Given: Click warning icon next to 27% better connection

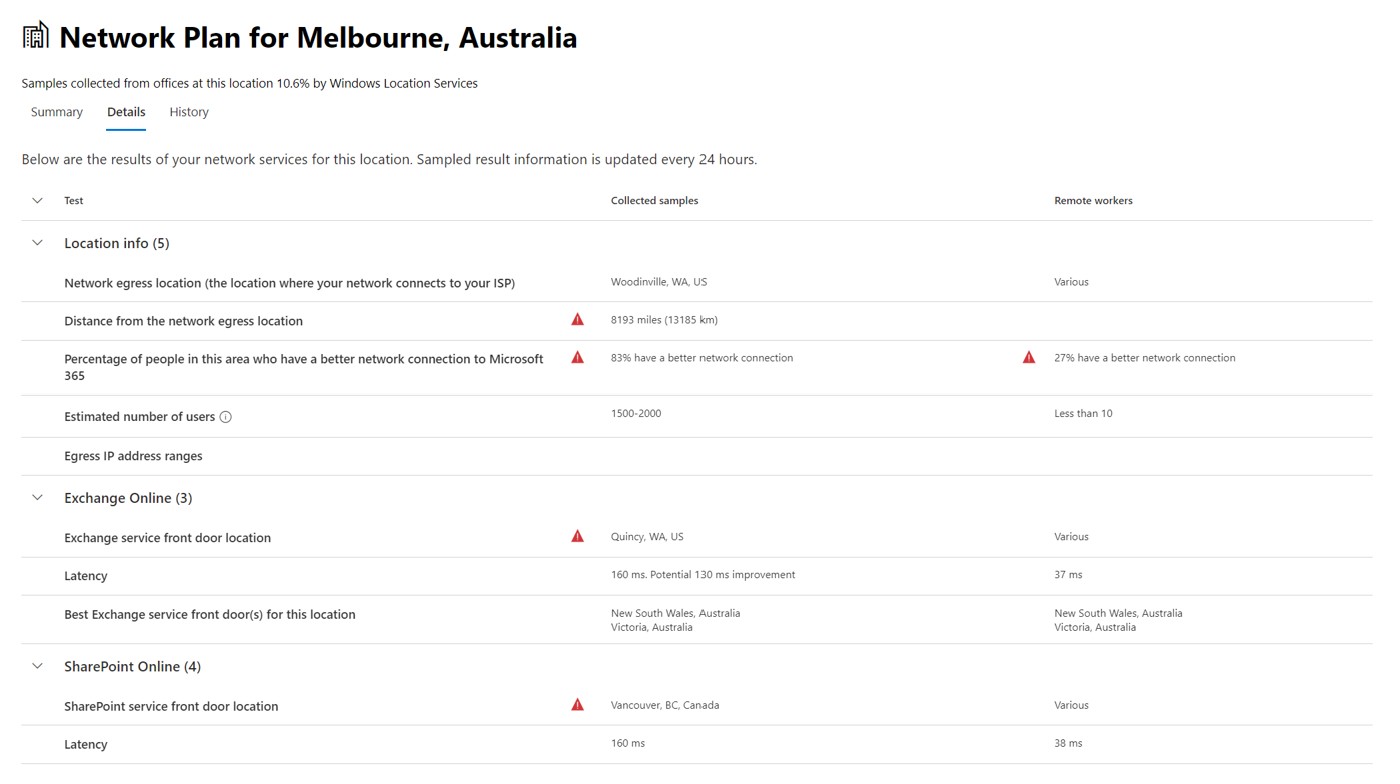Looking at the screenshot, I should click(x=1028, y=357).
